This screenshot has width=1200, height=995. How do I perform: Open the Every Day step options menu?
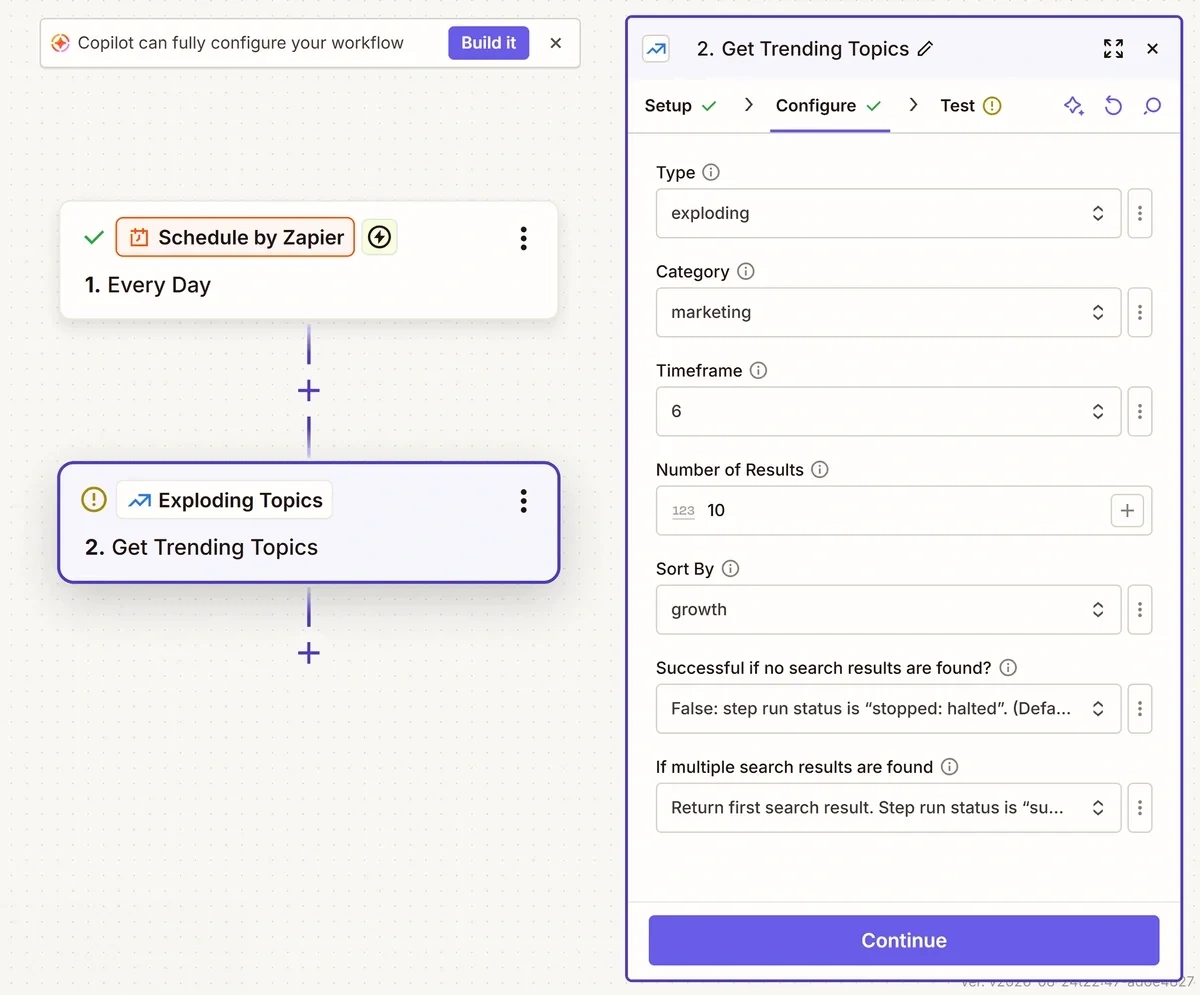tap(523, 238)
